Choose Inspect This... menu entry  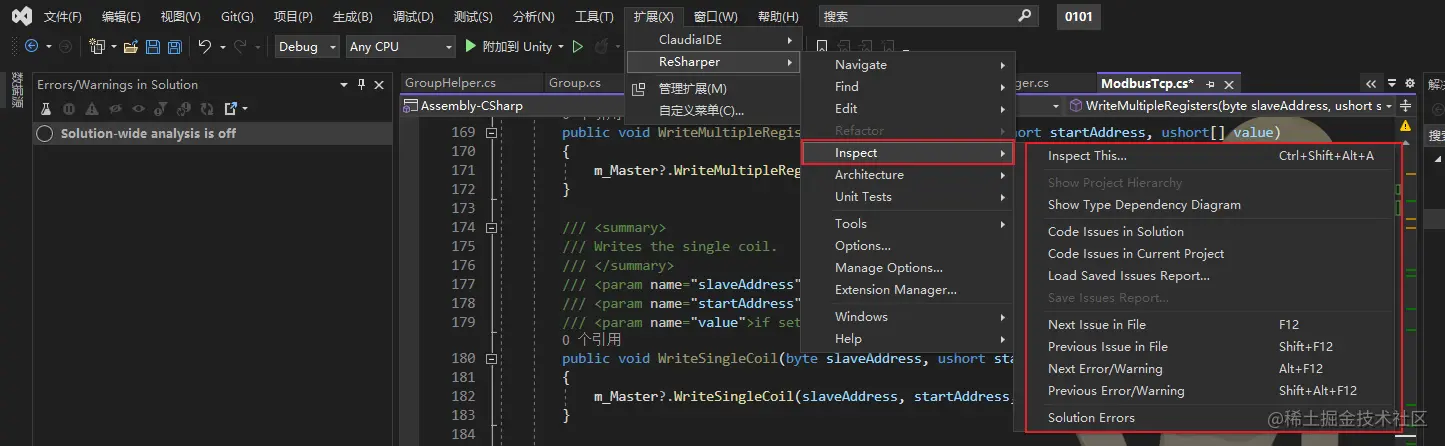pos(1212,156)
